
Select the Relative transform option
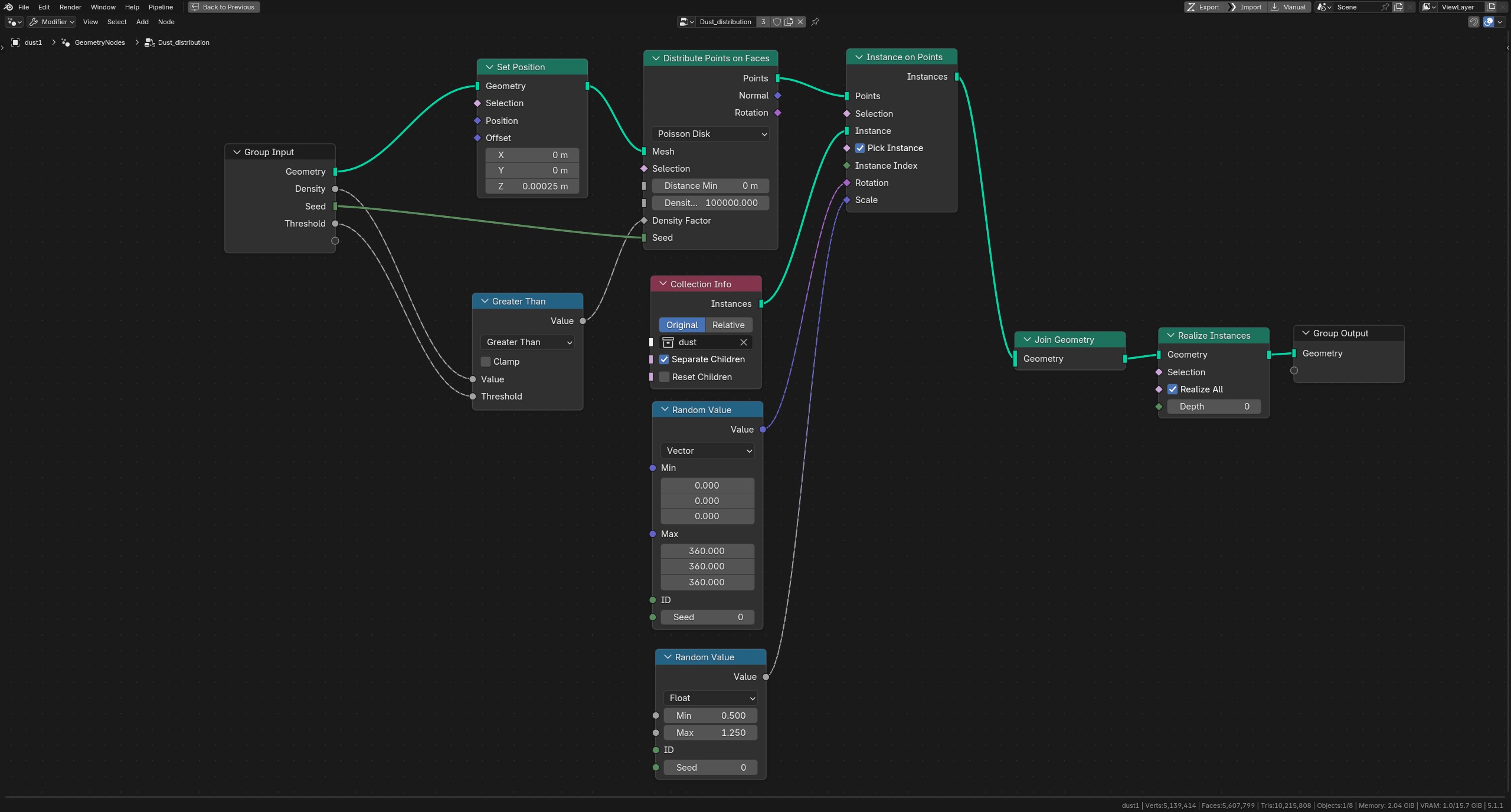point(728,325)
